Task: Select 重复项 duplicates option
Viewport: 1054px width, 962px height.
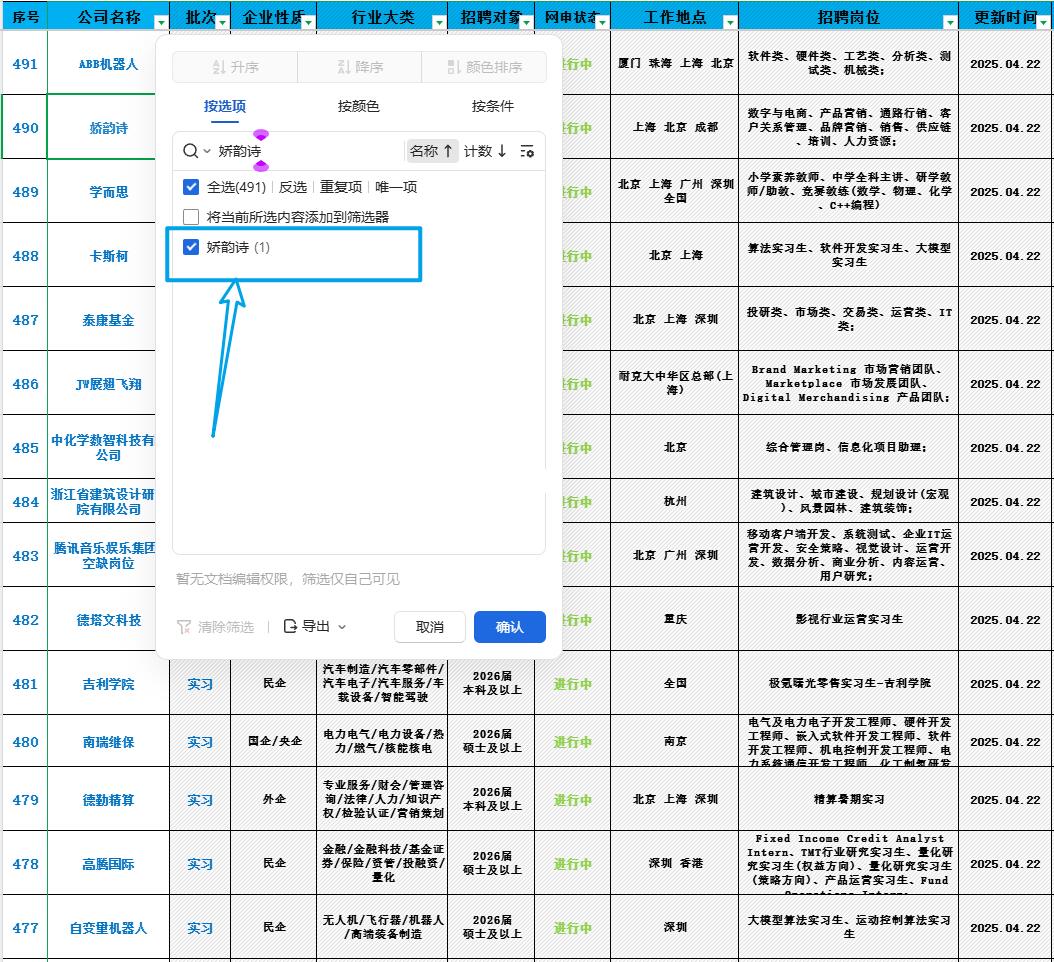Action: [x=340, y=187]
